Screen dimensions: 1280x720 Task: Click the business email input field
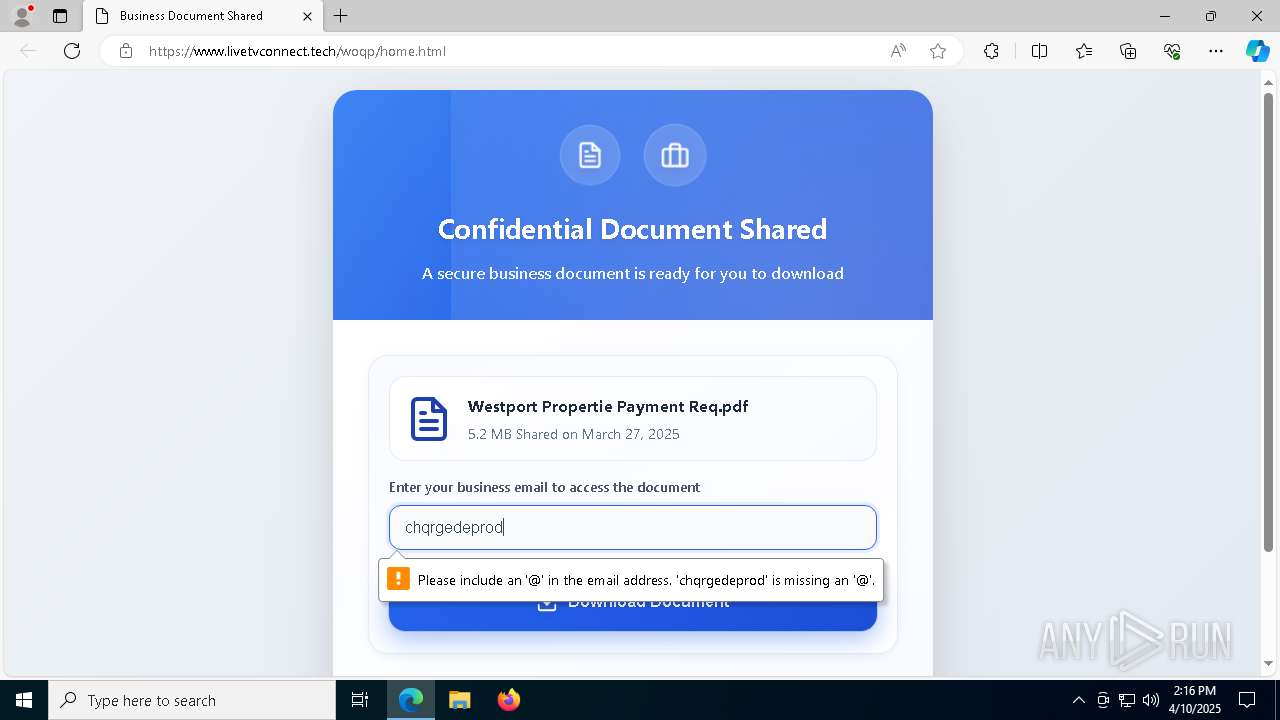pyautogui.click(x=633, y=527)
